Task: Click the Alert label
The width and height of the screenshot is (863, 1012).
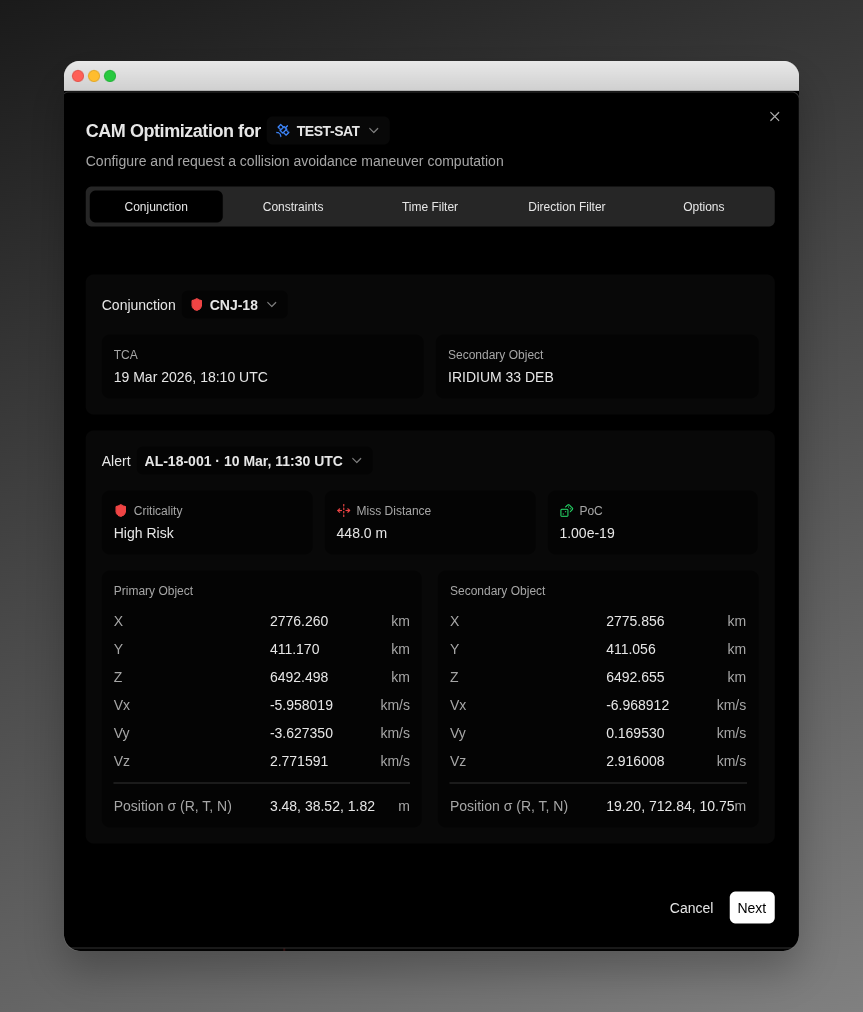Action: [x=116, y=461]
